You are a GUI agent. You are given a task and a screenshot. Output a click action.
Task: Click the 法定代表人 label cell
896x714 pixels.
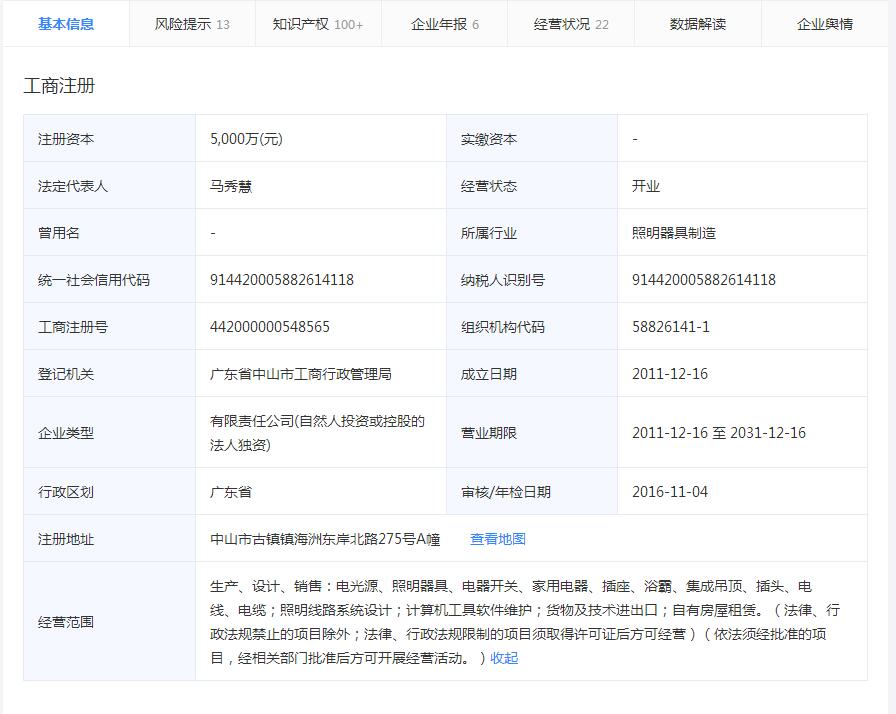tap(109, 186)
